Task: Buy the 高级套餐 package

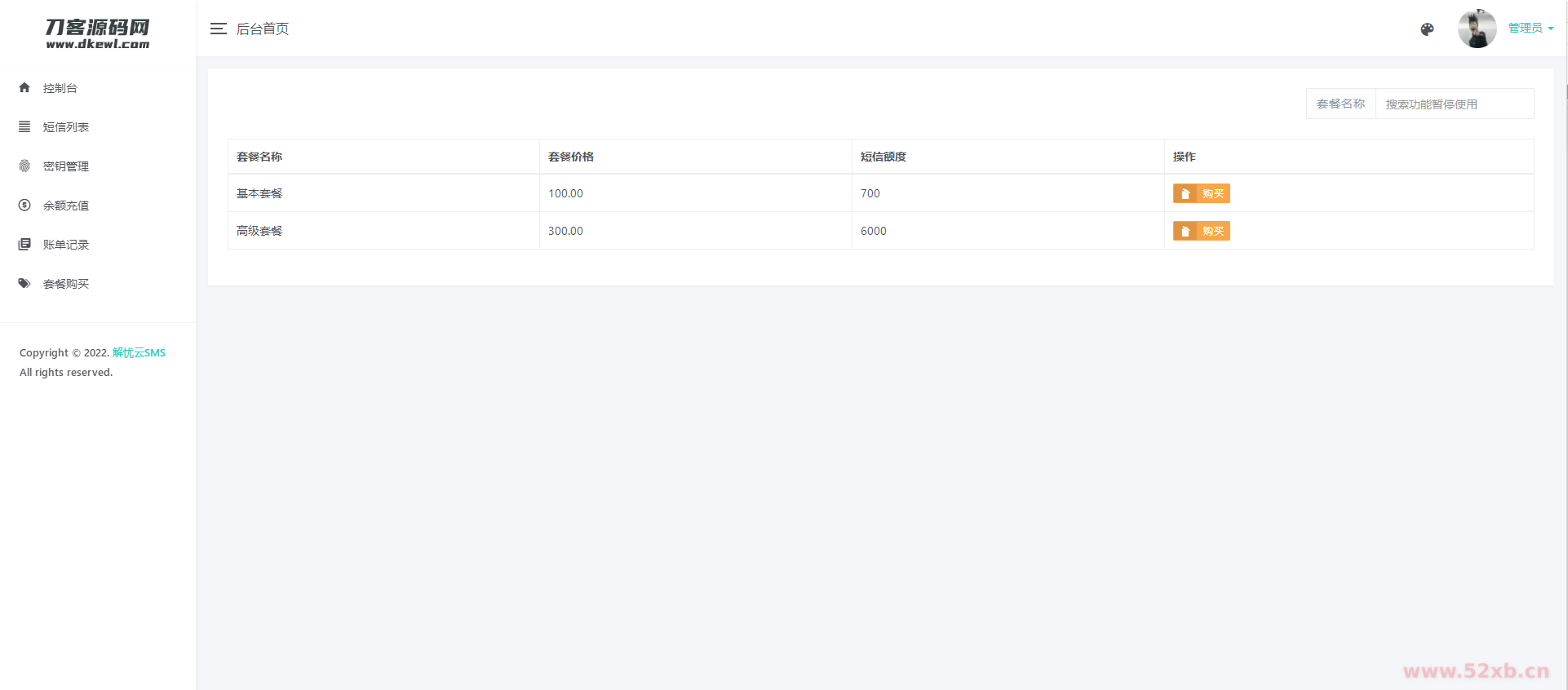Action: point(1201,231)
